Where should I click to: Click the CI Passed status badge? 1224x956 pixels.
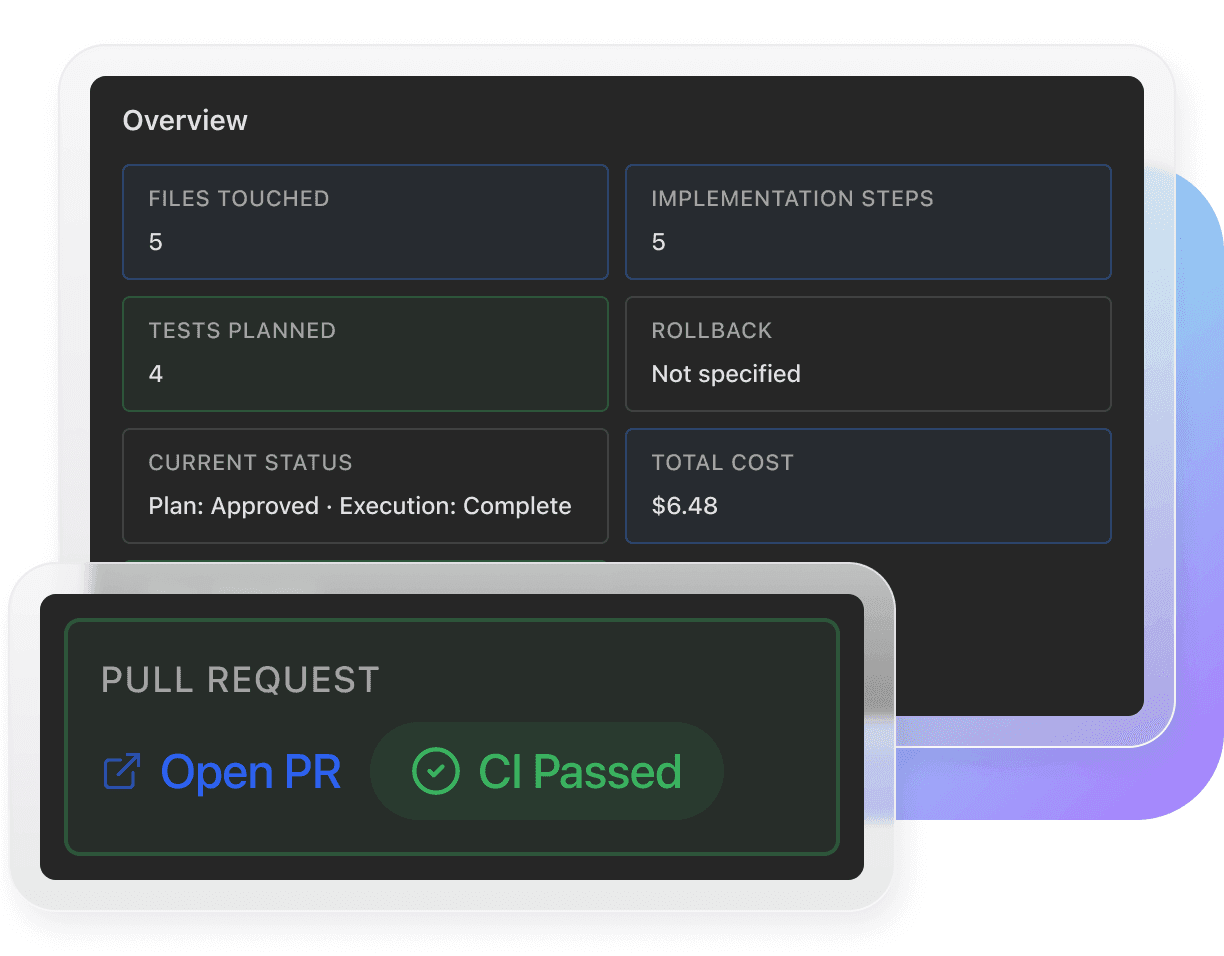[547, 772]
